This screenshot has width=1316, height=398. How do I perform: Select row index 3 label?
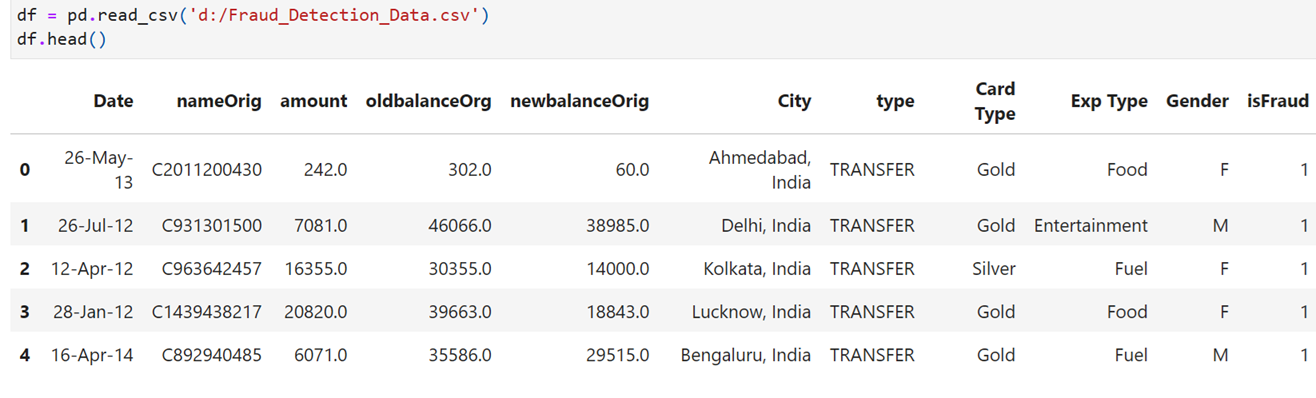point(25,312)
